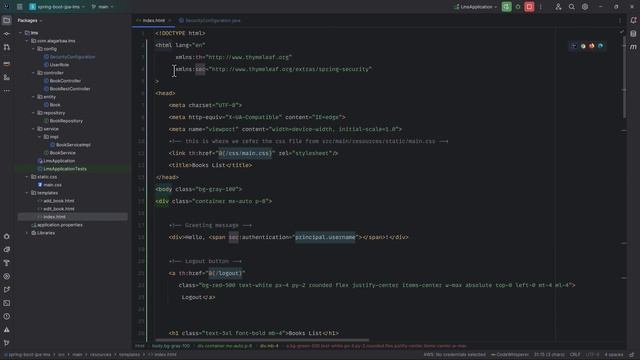The image size is (640, 360).
Task: Open main.css in project tree
Action: click(49, 185)
